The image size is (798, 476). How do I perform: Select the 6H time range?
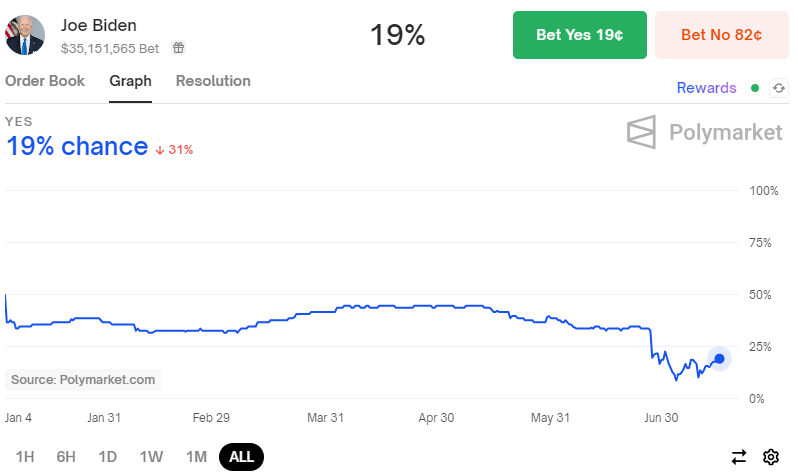(66, 457)
